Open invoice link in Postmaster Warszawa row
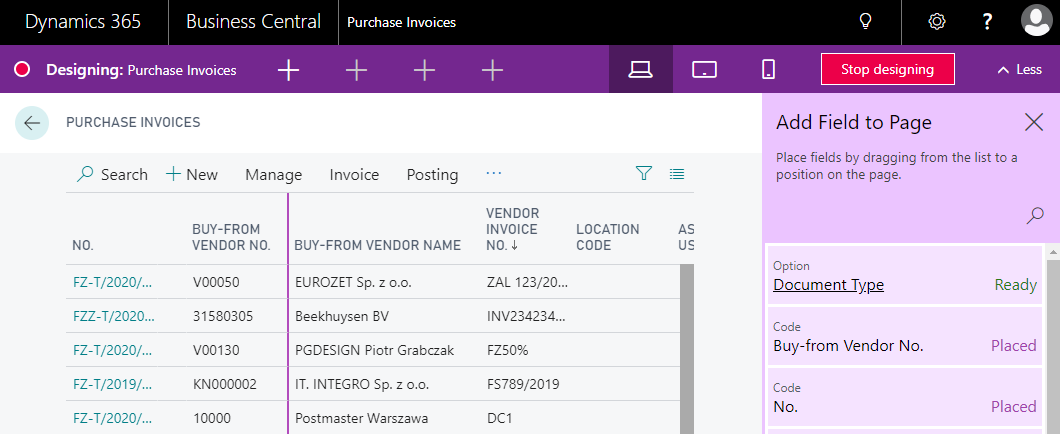 click(112, 418)
